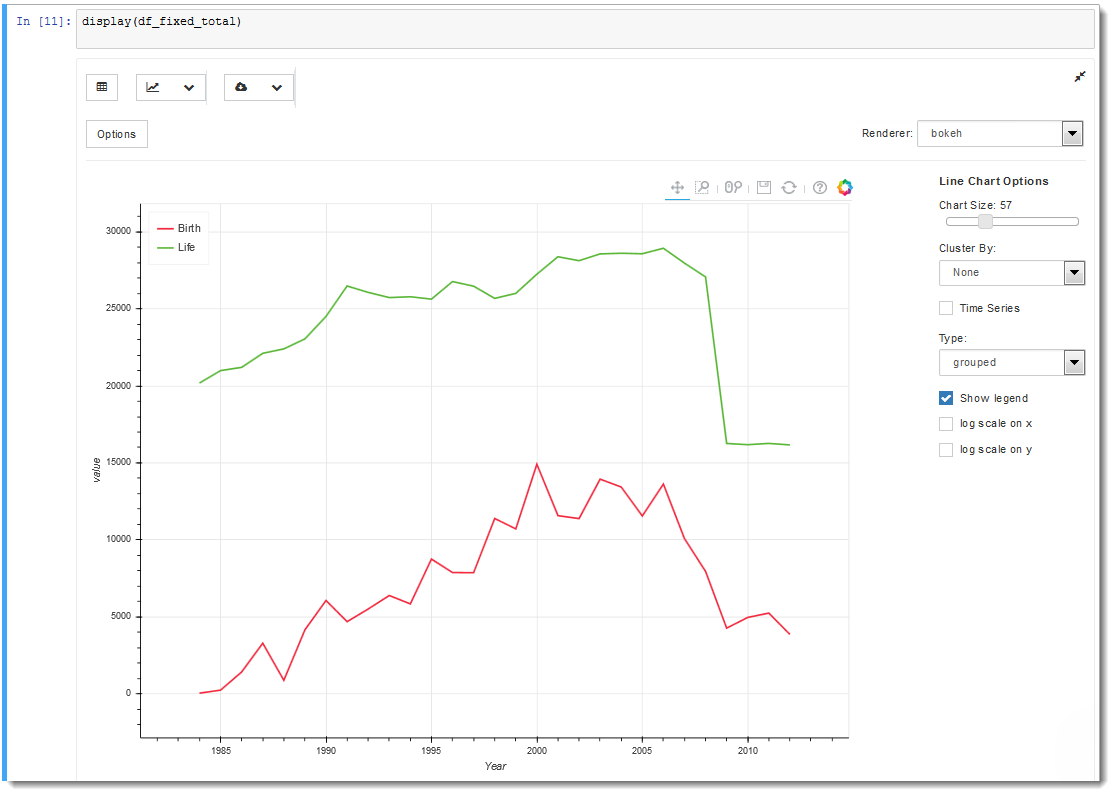
Task: Enable the wheel zoom tool
Action: point(732,188)
